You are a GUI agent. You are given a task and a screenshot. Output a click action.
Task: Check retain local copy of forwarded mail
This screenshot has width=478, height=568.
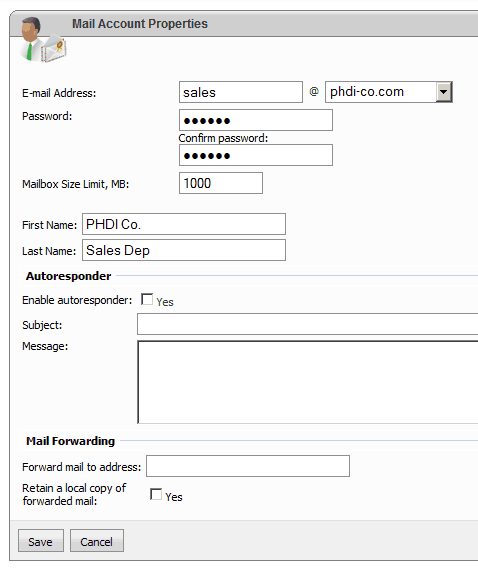(x=156, y=494)
